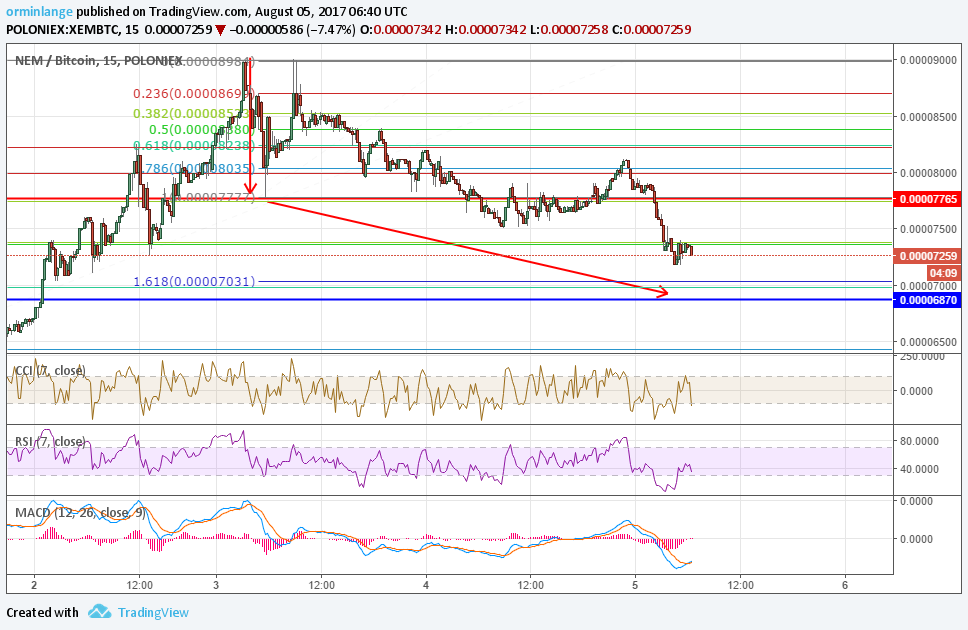The width and height of the screenshot is (968, 630).
Task: Click the MACD (12, 26, close, 9) label
Action: 80,513
